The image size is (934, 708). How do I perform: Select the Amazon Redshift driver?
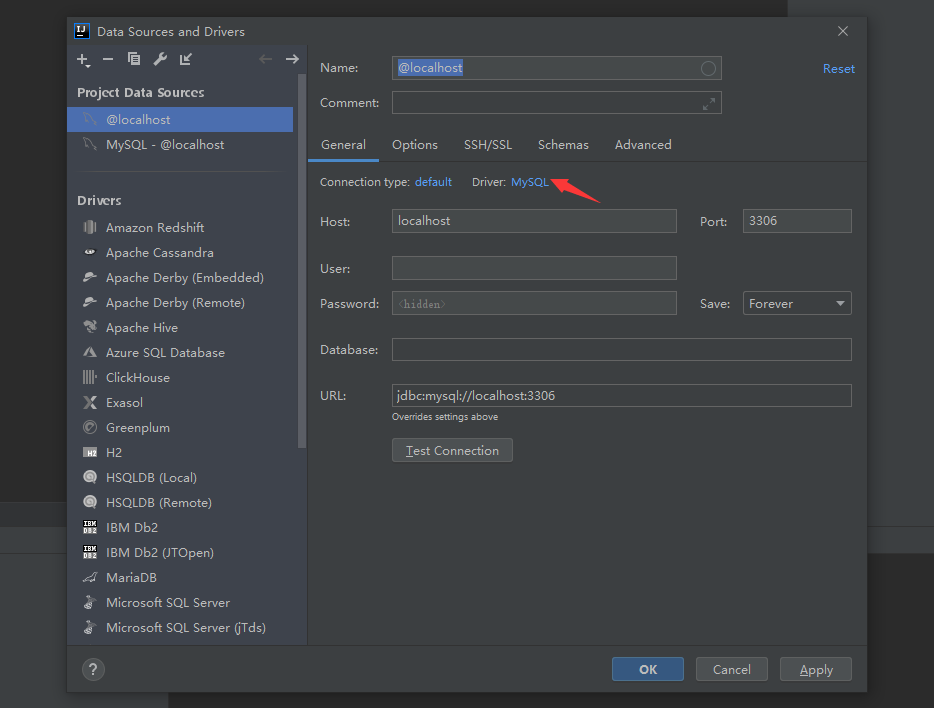click(182, 227)
